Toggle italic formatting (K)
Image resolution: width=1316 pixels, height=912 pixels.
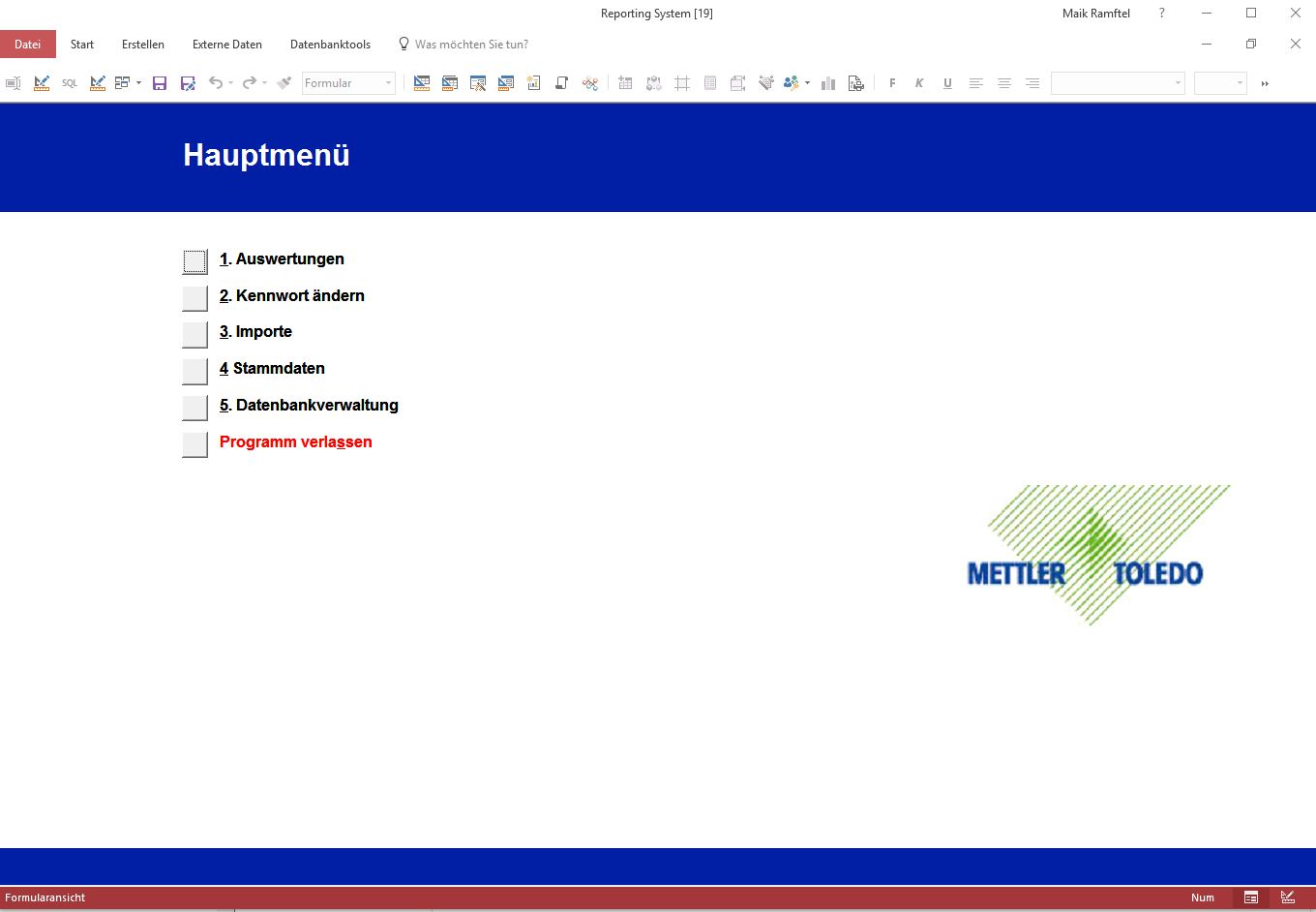[x=919, y=83]
